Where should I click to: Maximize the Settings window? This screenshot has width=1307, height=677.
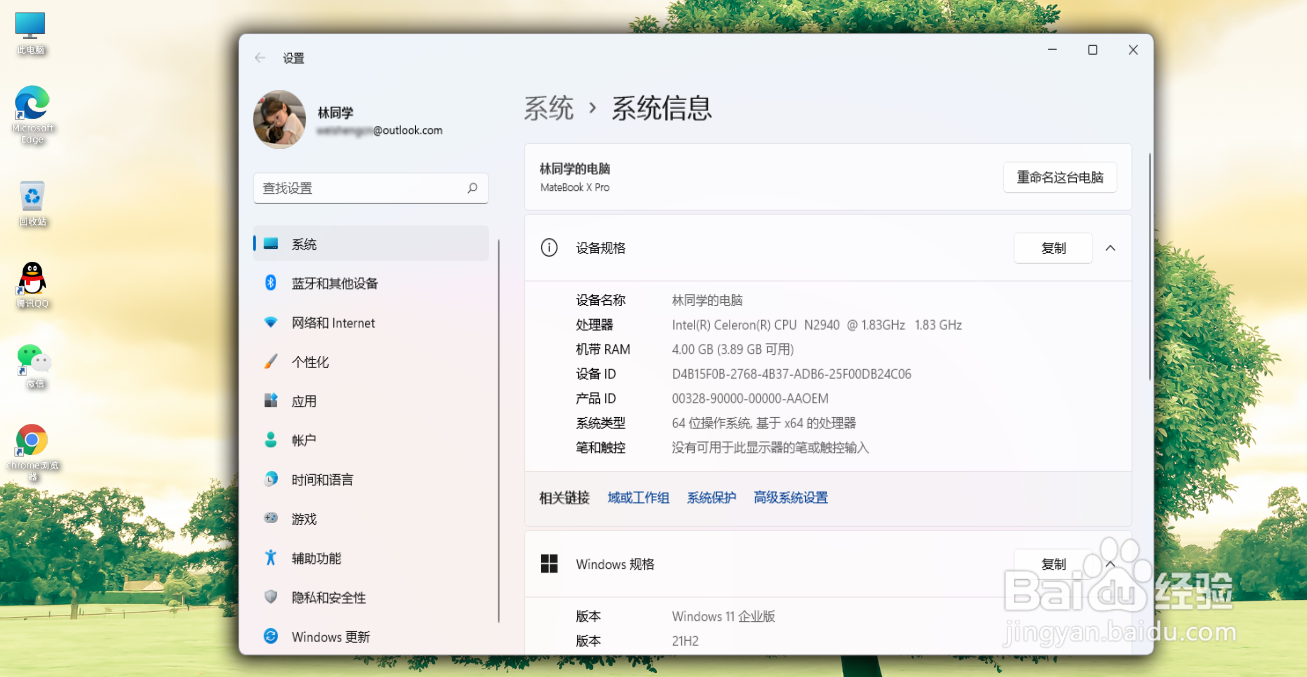click(x=1092, y=50)
